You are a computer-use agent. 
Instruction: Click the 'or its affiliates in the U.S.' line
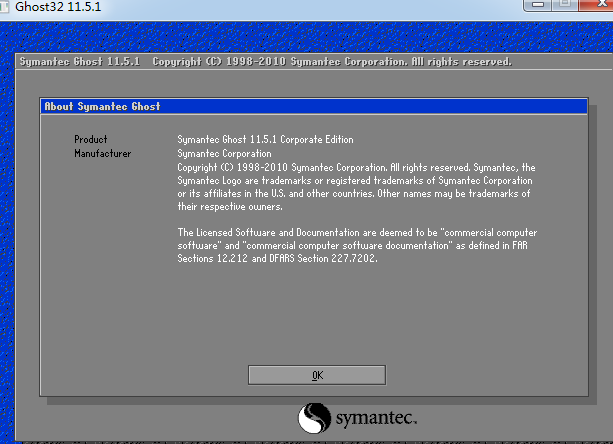tap(354, 193)
